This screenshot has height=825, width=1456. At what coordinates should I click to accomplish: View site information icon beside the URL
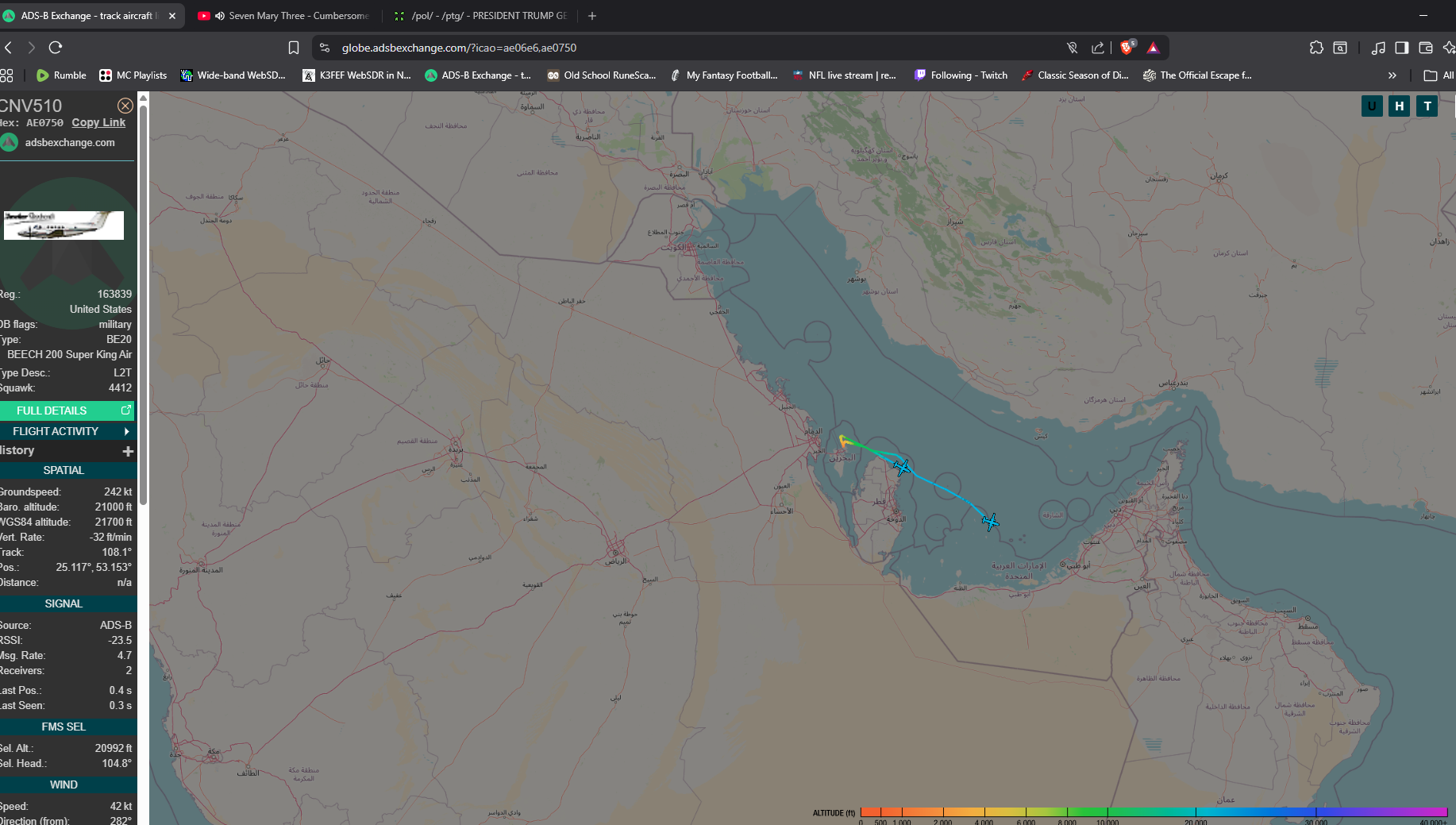coord(325,48)
